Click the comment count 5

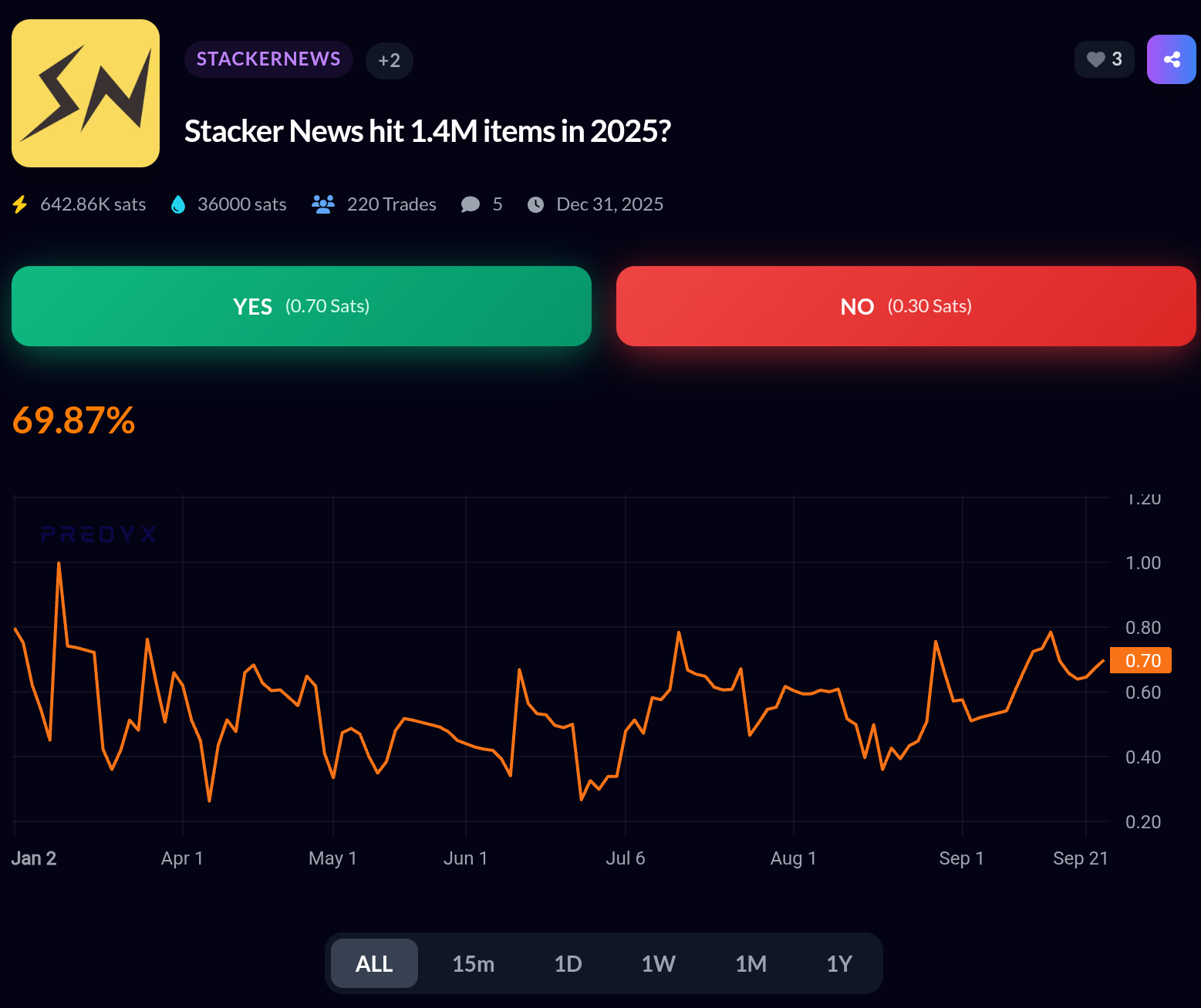coord(498,204)
